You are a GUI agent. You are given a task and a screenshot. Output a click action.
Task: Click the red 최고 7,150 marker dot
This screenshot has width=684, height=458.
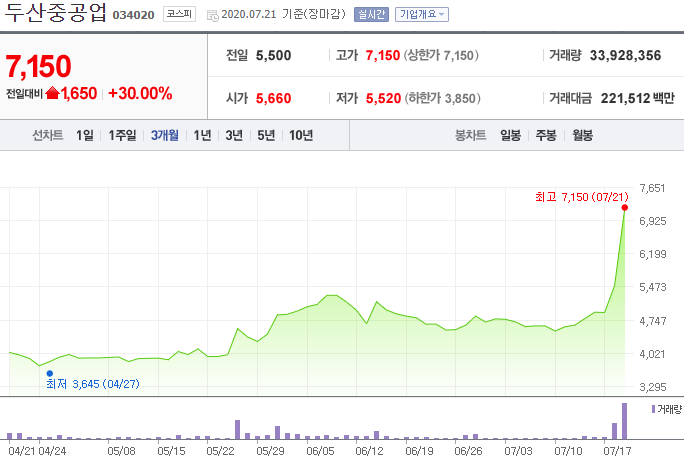click(x=625, y=208)
